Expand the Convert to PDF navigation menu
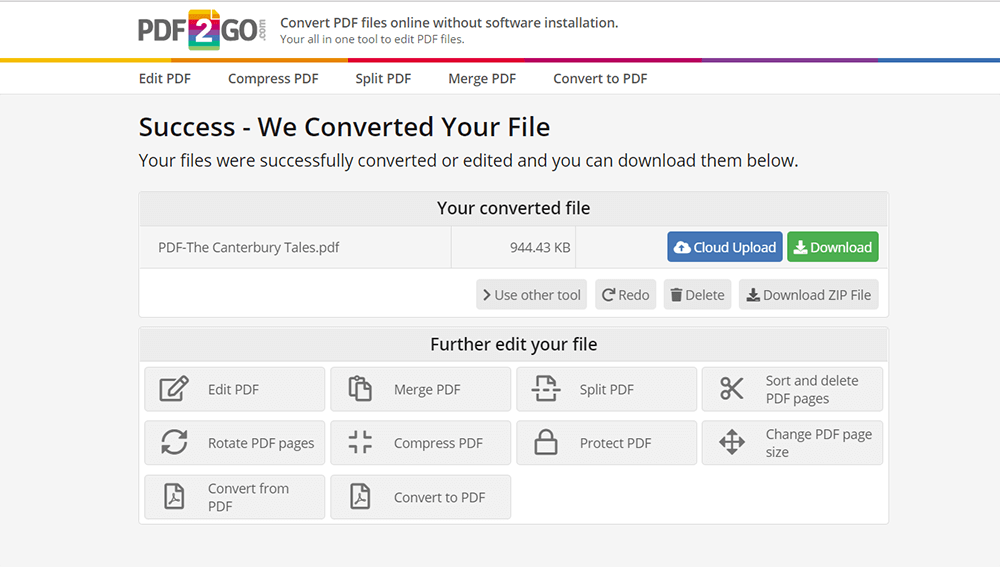This screenshot has width=1000, height=567. coord(600,78)
